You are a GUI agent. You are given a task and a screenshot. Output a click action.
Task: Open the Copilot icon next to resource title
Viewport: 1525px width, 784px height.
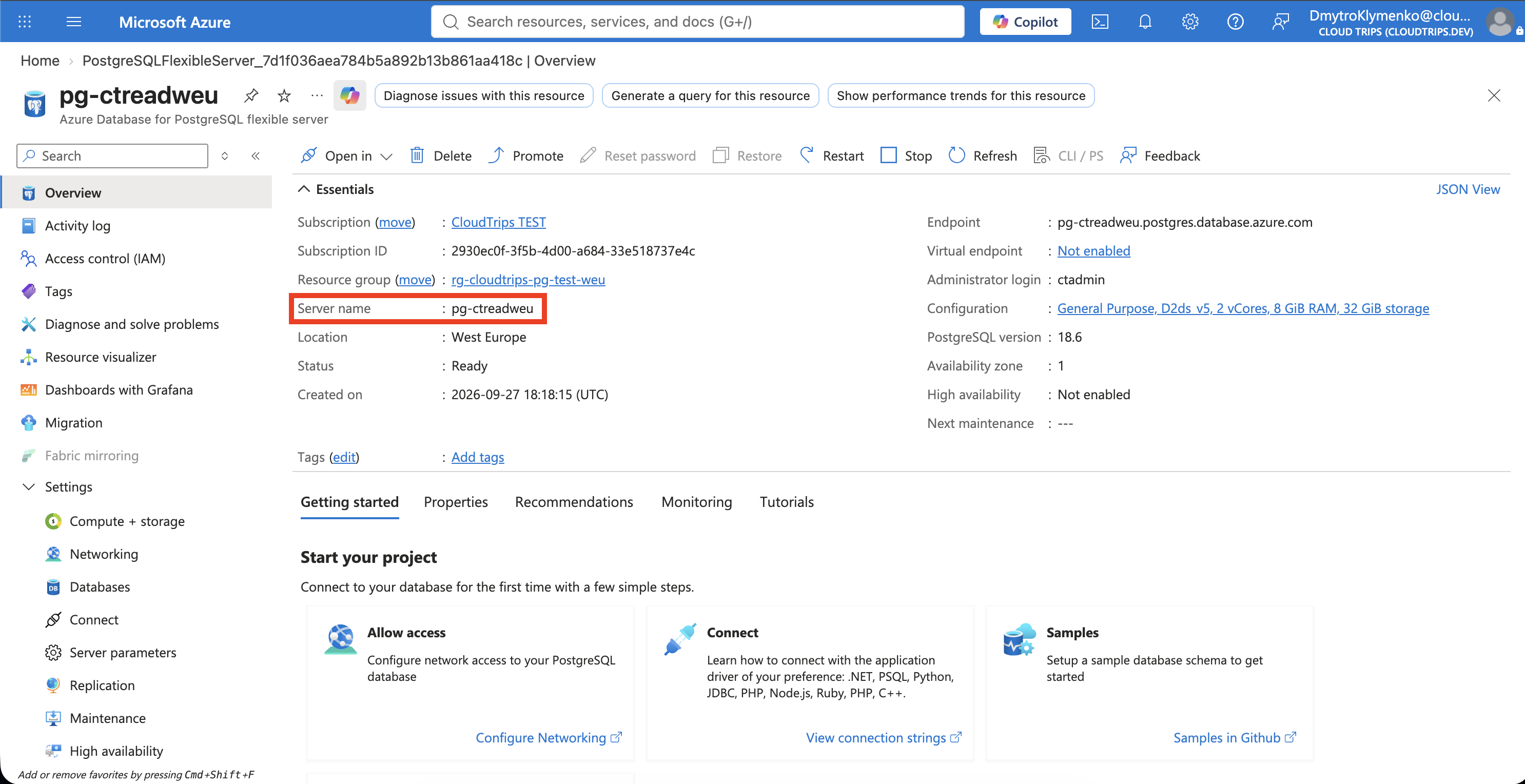pos(350,95)
